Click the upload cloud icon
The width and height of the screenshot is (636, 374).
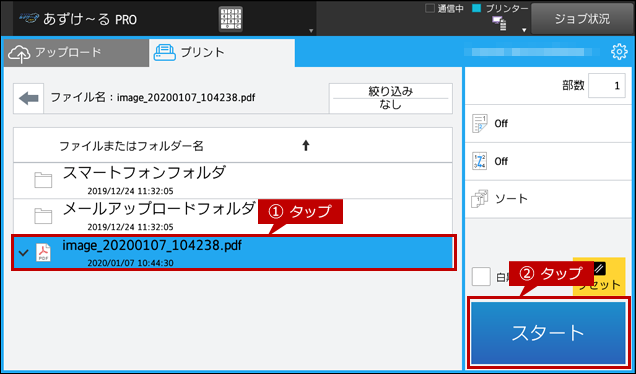(x=19, y=54)
